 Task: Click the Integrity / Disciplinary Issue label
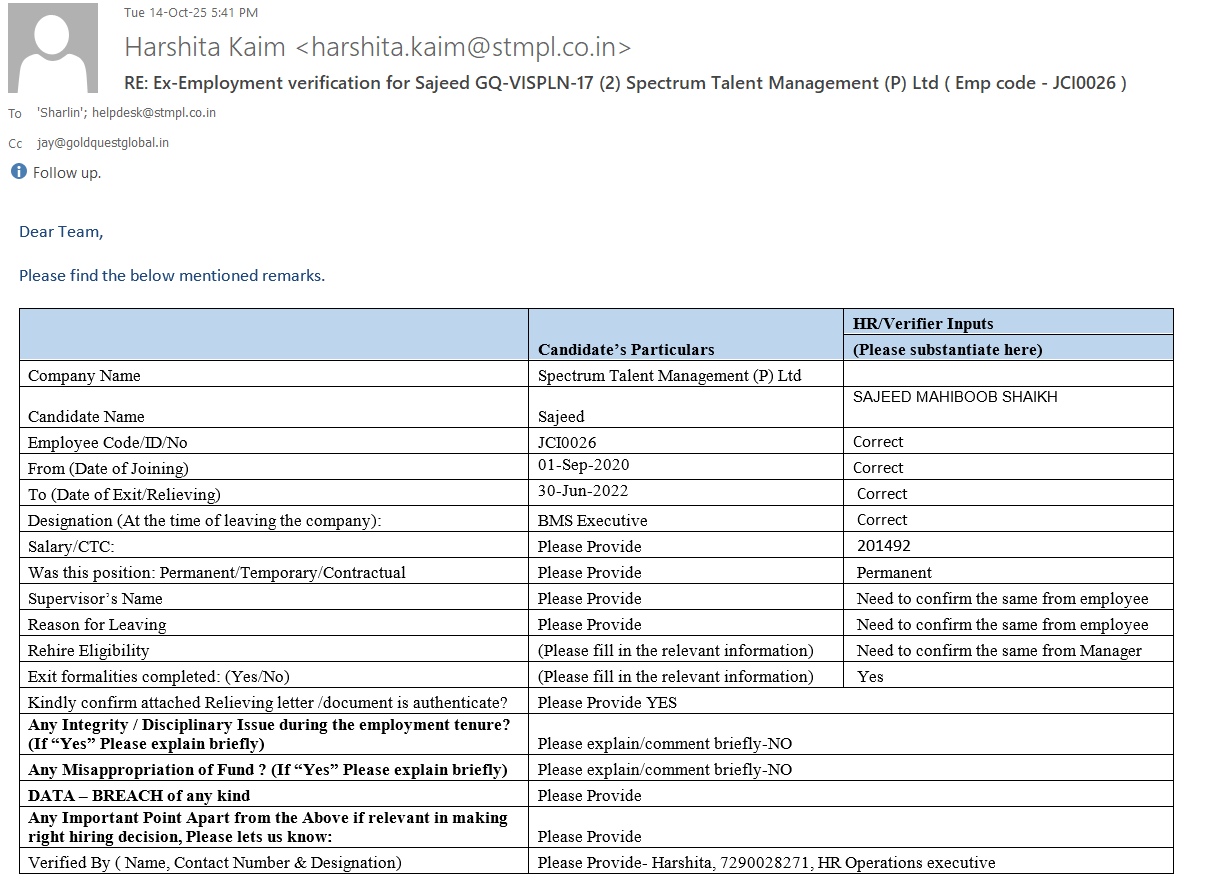(x=270, y=734)
